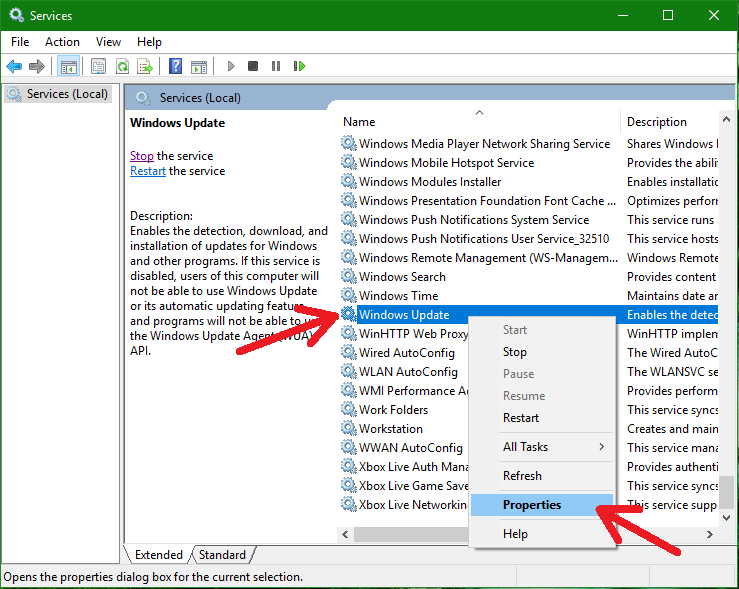Screen dimensions: 739x589
Task: Switch to the Standard tab
Action: click(x=222, y=555)
